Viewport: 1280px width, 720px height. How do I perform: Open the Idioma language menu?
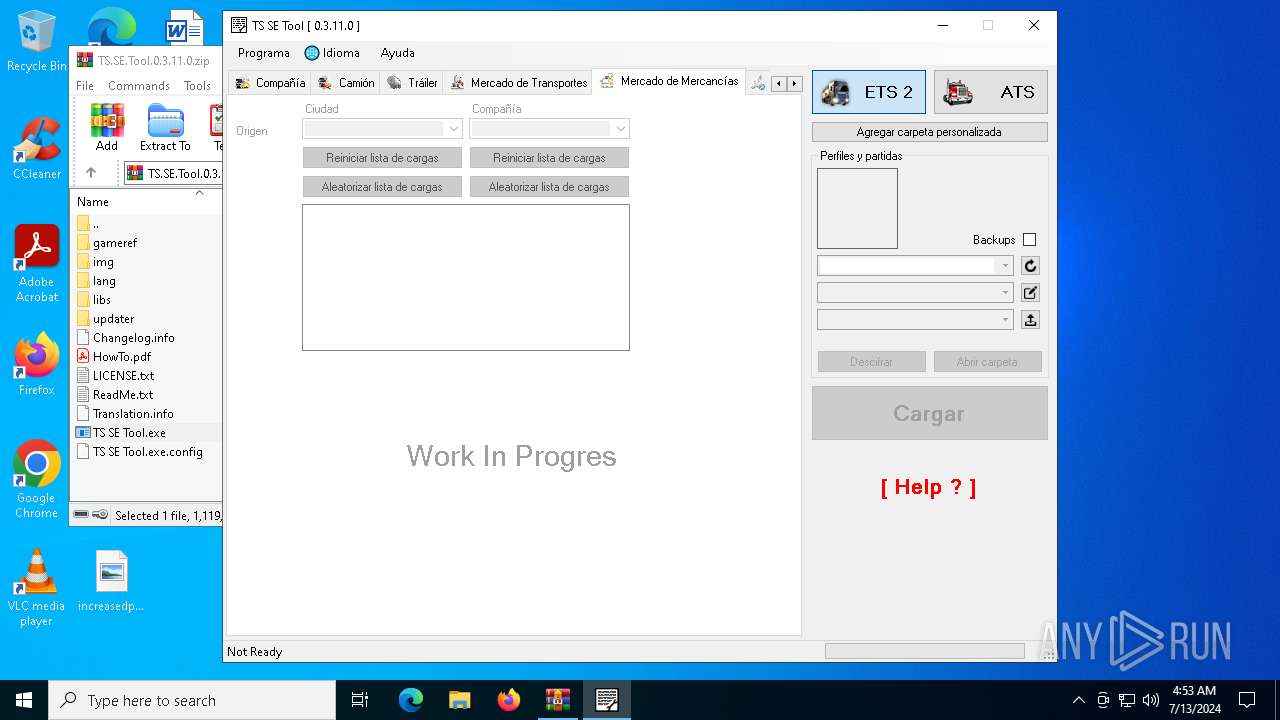click(x=332, y=53)
